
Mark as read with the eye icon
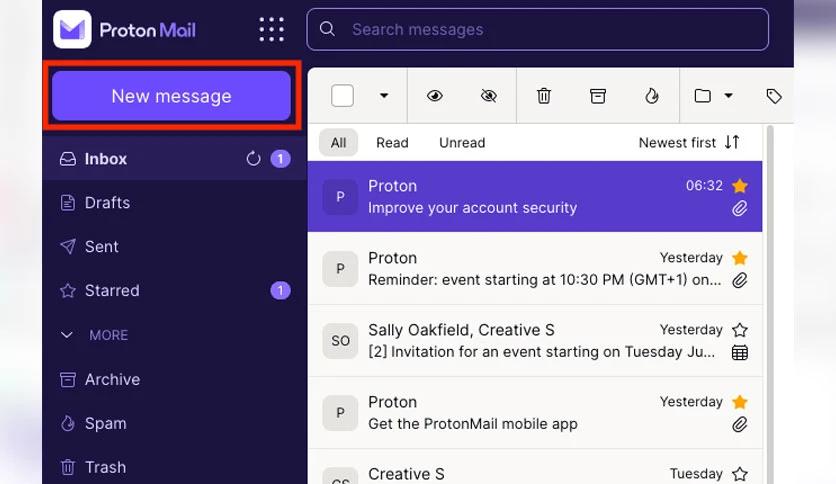pos(435,96)
